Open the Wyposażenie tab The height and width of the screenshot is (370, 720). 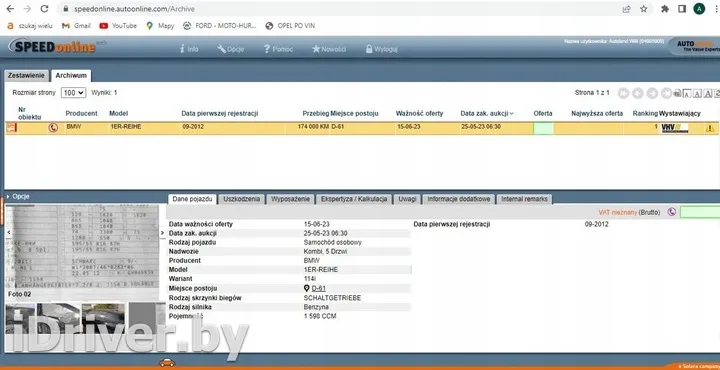[x=290, y=199]
